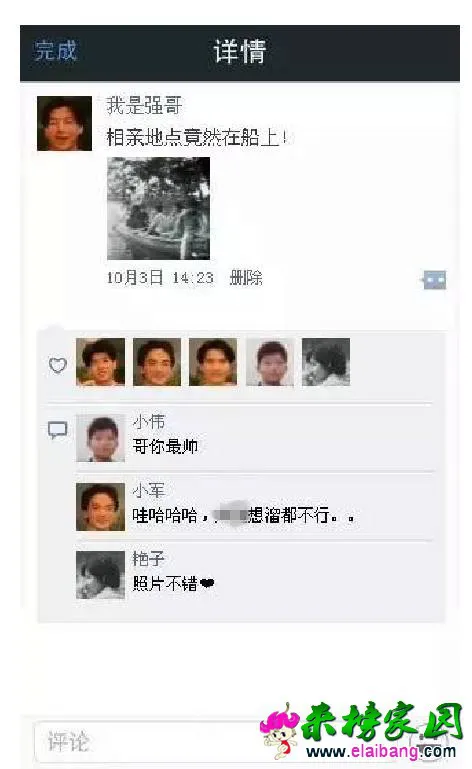The height and width of the screenshot is (769, 472).
Task: Delete the post via 删除 link
Action: coord(246,278)
